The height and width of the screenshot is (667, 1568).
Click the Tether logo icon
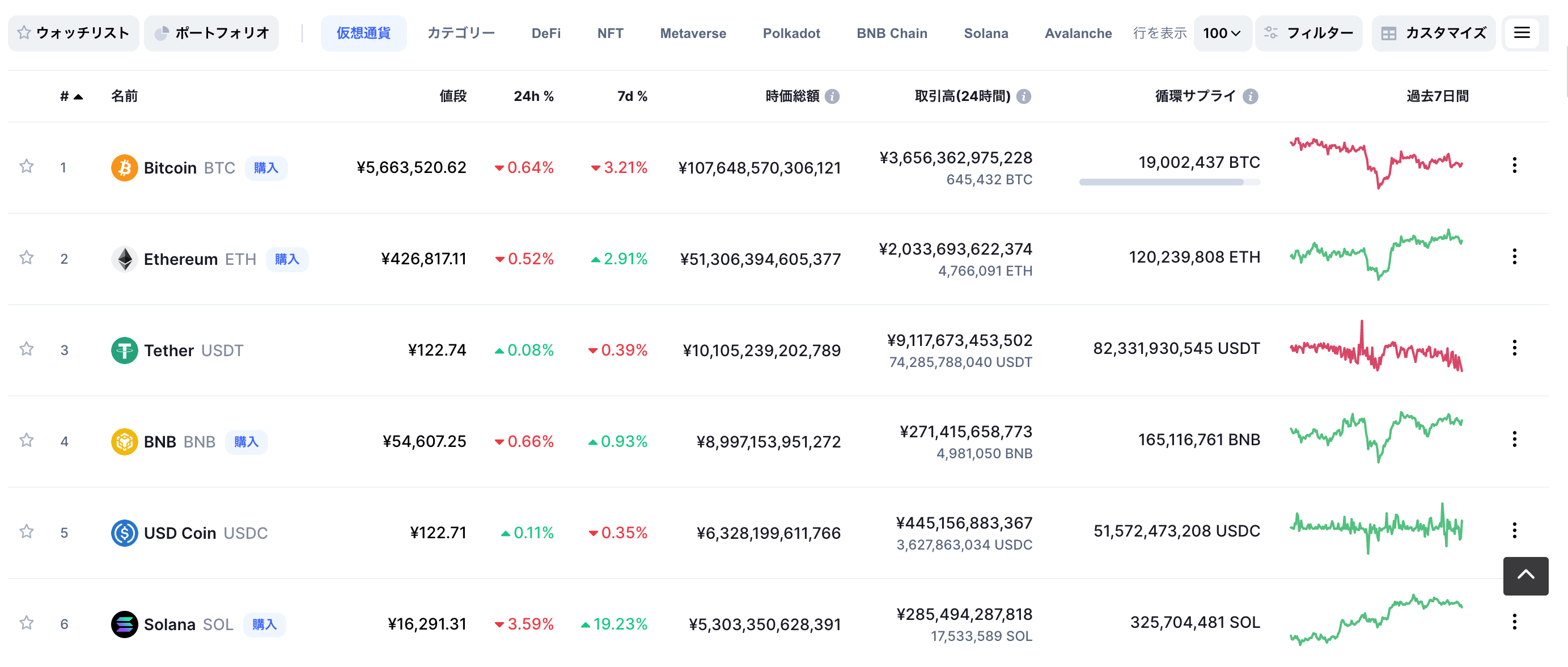124,351
